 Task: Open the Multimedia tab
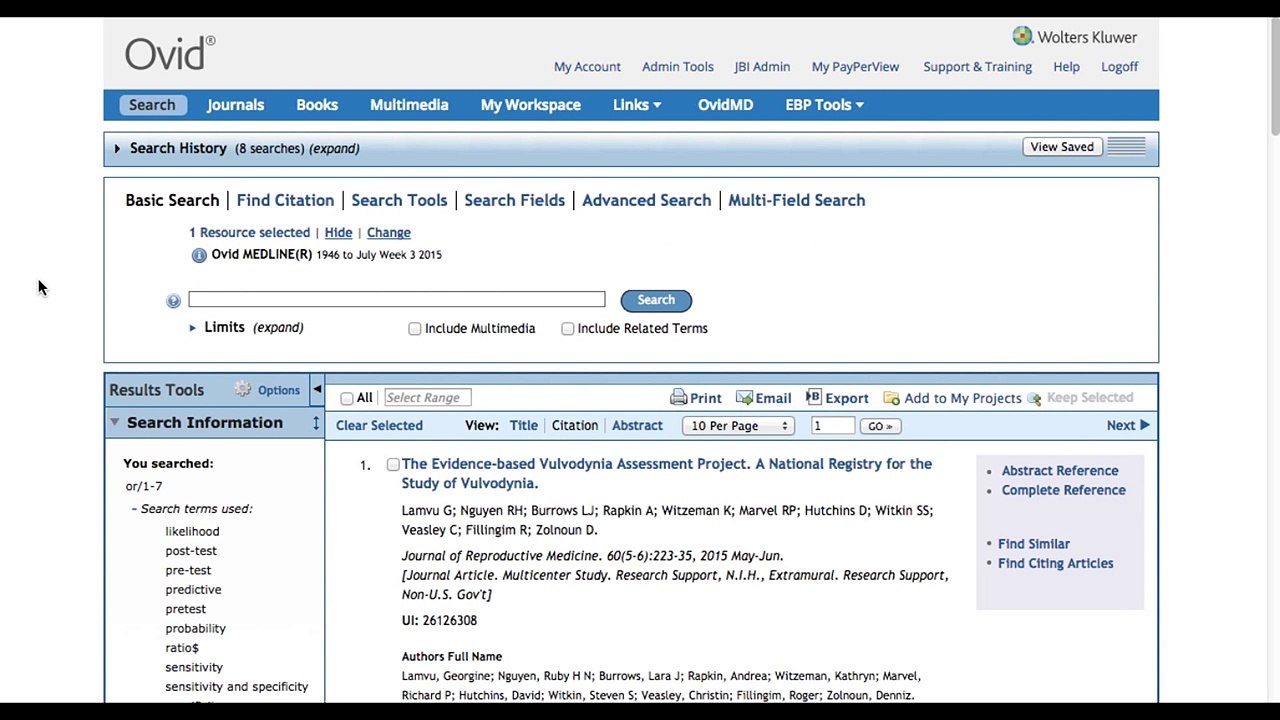pos(409,105)
